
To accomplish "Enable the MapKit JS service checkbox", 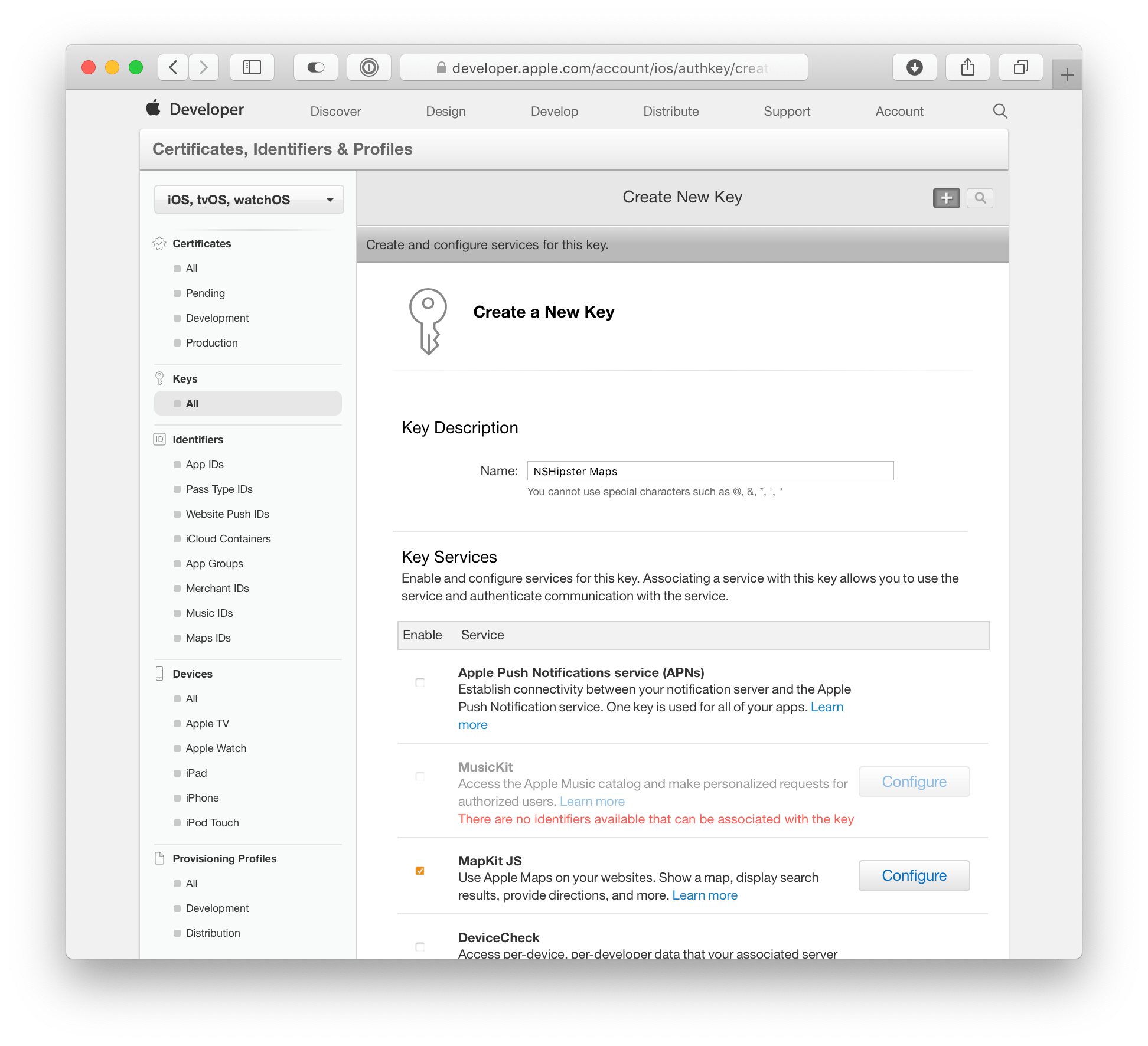I will [x=420, y=870].
